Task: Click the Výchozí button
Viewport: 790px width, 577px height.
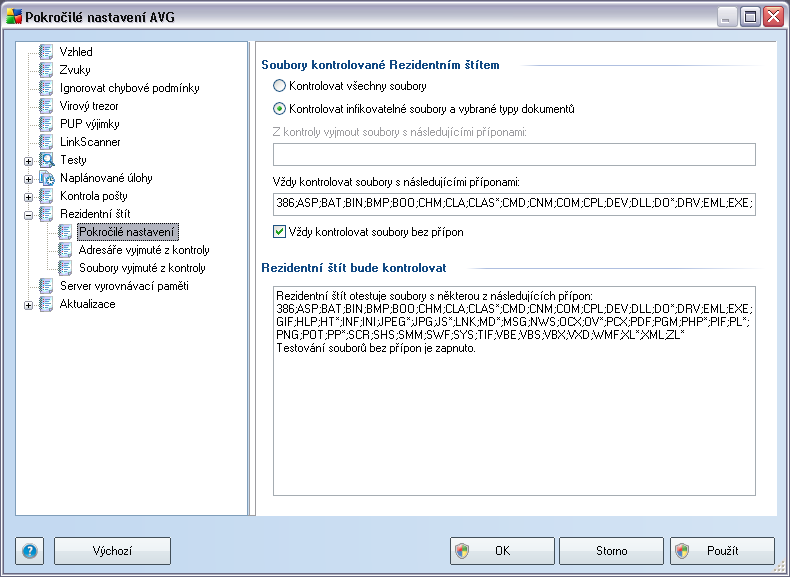Action: (x=112, y=551)
